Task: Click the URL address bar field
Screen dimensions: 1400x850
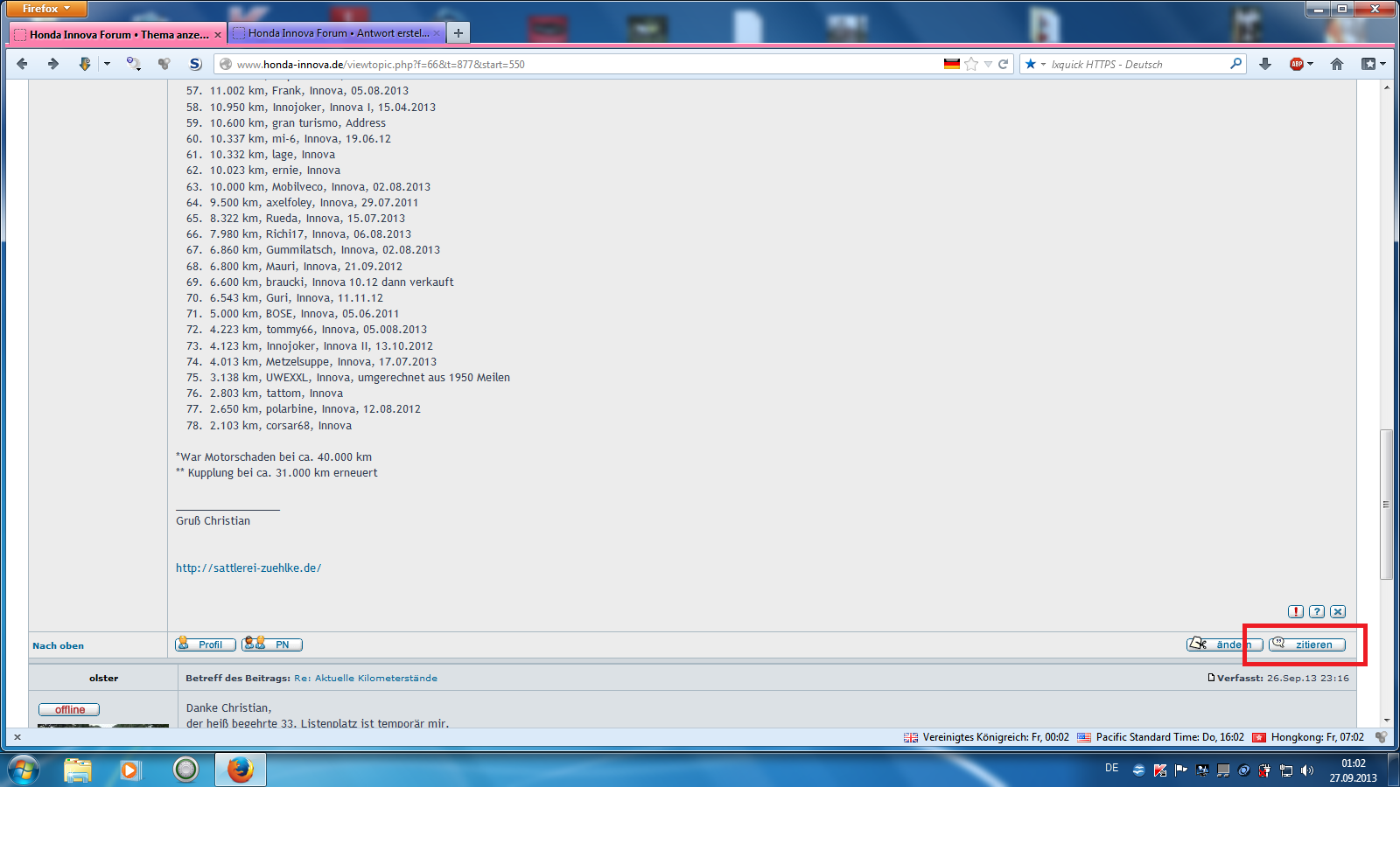Action: pyautogui.click(x=577, y=64)
